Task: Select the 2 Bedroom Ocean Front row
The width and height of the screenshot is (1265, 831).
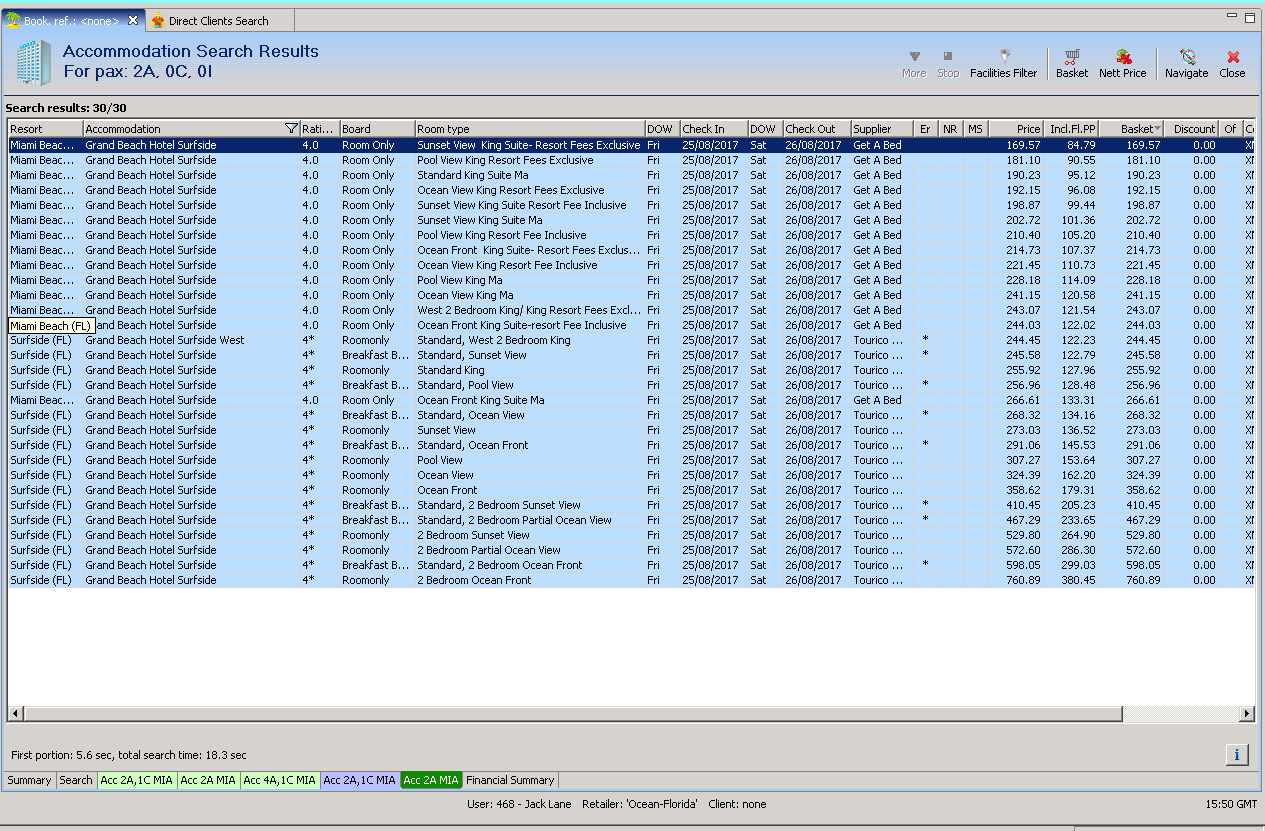Action: click(474, 580)
